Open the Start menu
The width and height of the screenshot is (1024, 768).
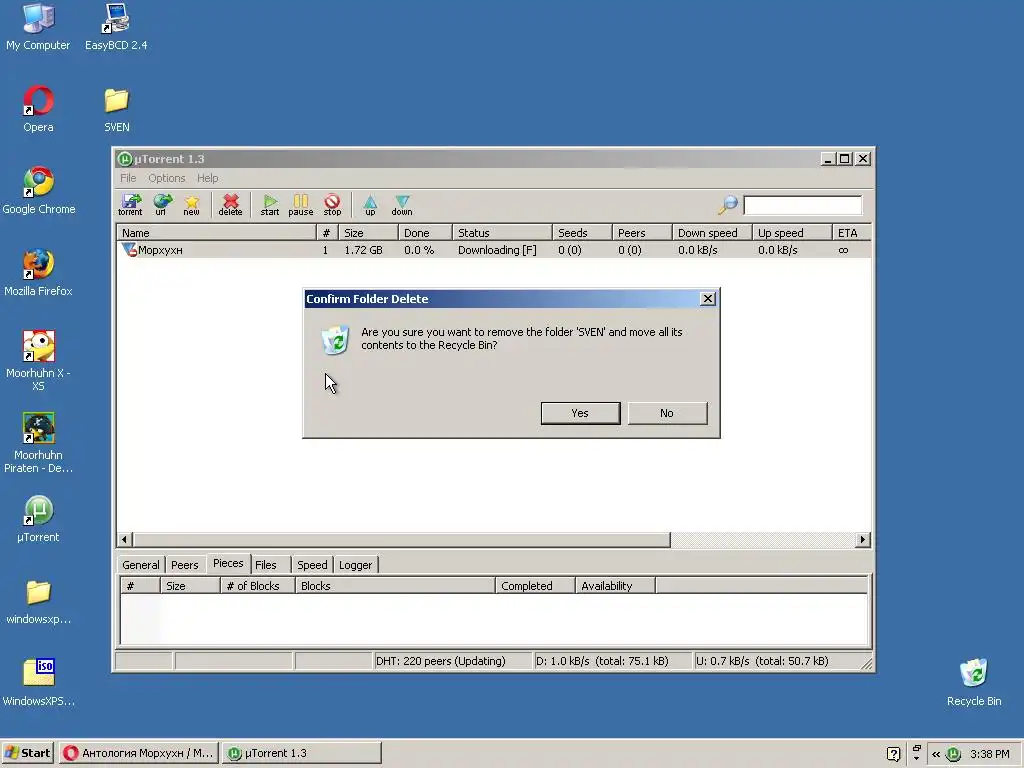pos(27,753)
